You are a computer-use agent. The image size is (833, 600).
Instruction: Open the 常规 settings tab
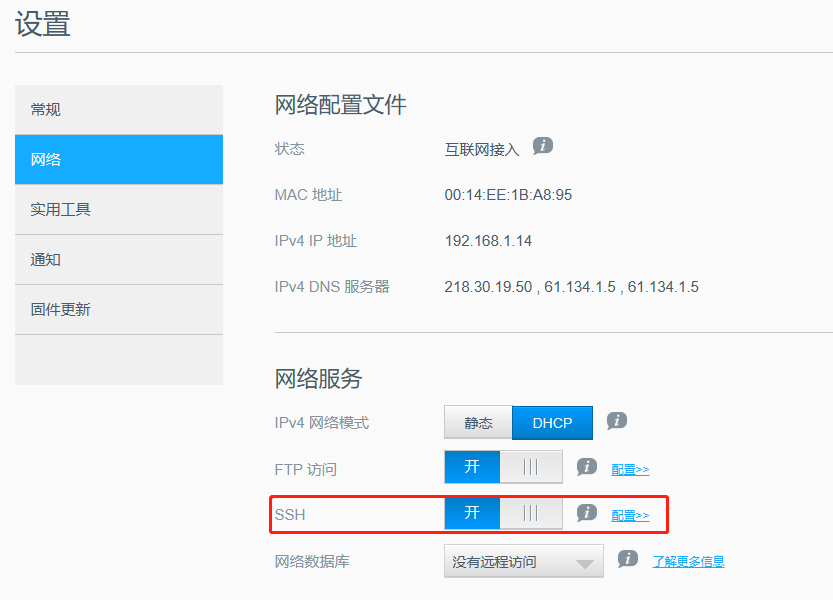pos(118,110)
